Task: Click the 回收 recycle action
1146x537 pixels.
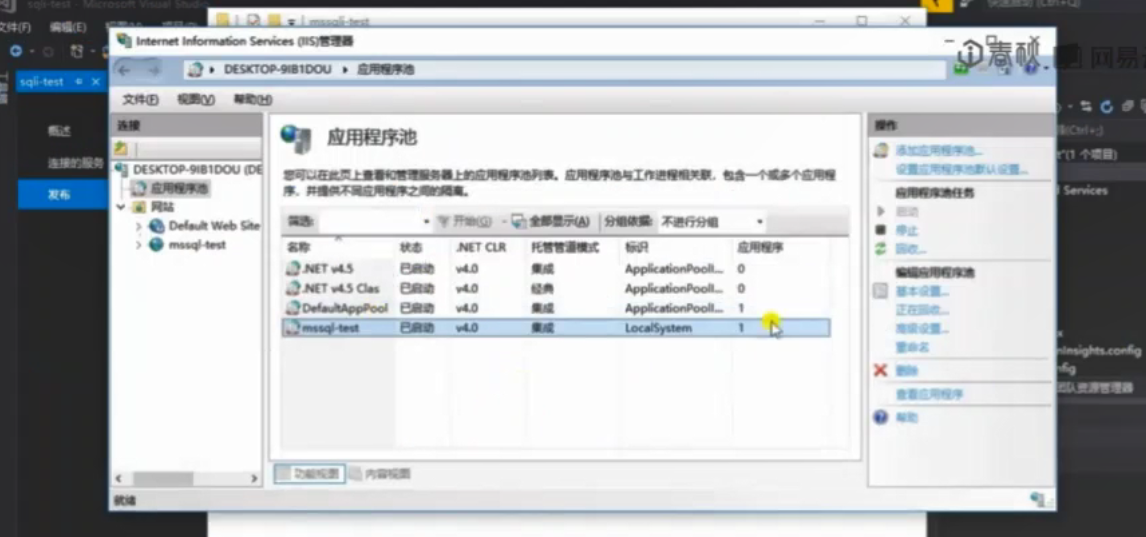Action: [911, 249]
